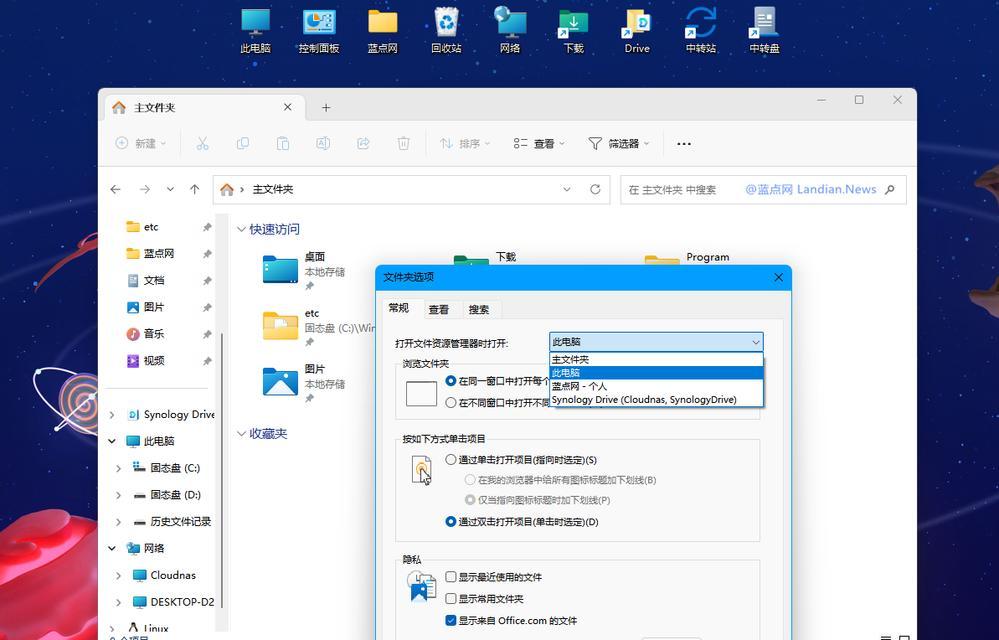Switch to 常规 tab in folder options
Image resolution: width=999 pixels, height=640 pixels.
398,308
